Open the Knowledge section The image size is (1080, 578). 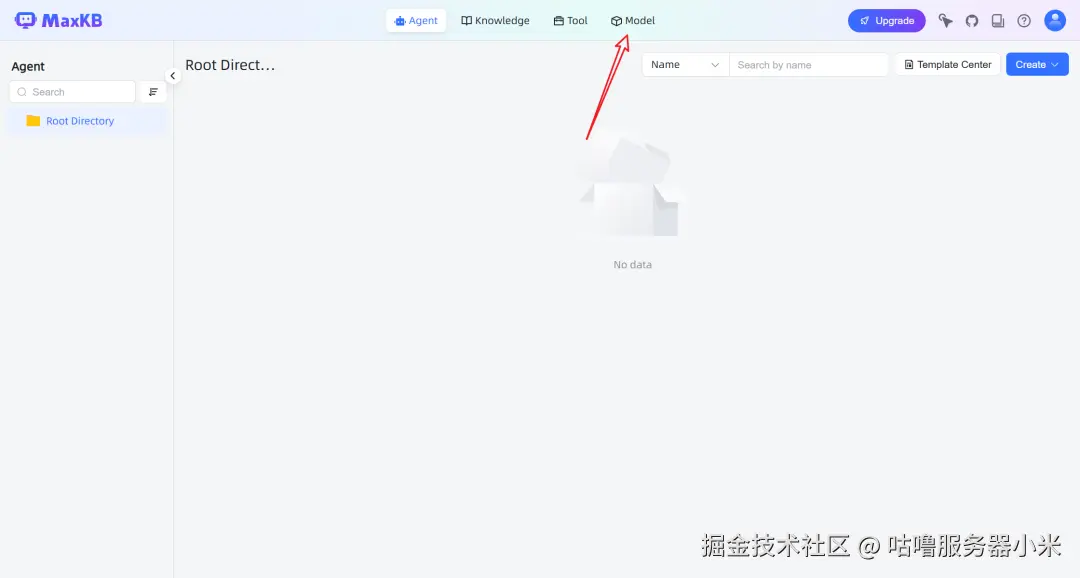coord(495,20)
